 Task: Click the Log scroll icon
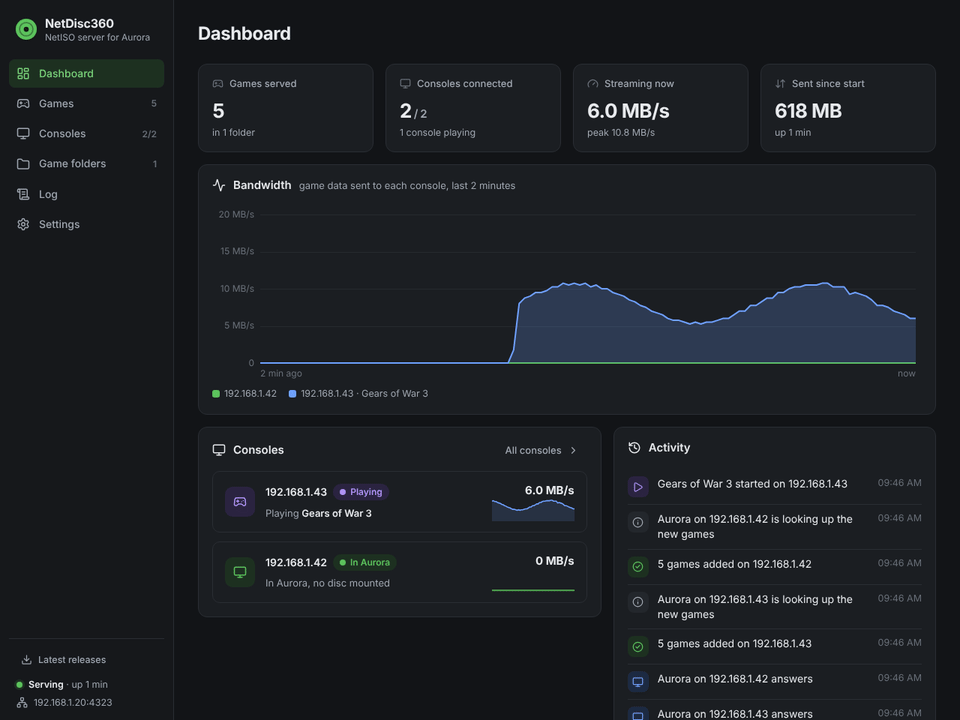[23, 194]
